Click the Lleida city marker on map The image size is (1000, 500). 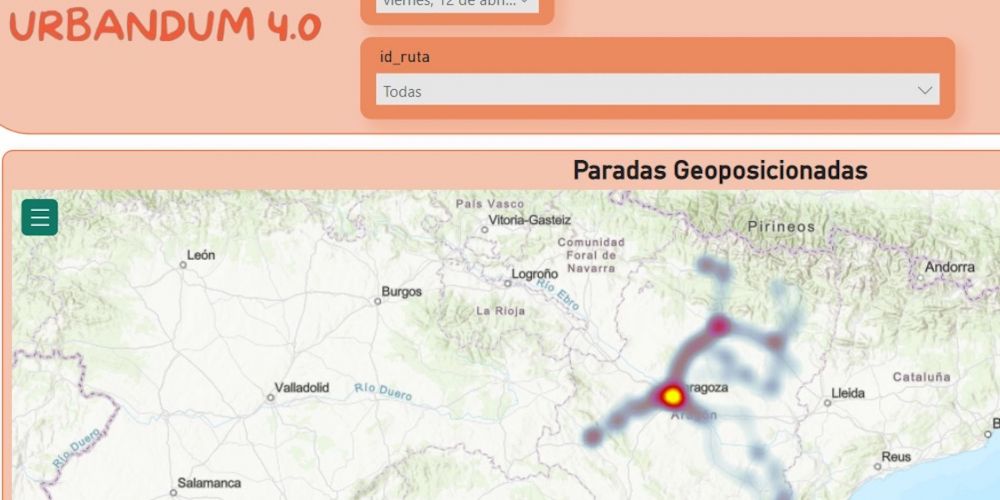coord(827,402)
